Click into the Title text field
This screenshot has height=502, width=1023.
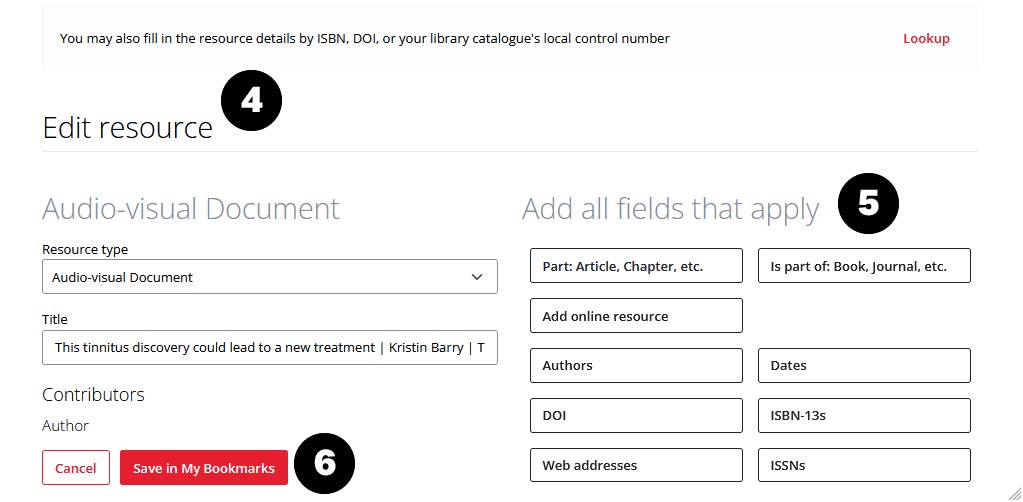(x=269, y=348)
